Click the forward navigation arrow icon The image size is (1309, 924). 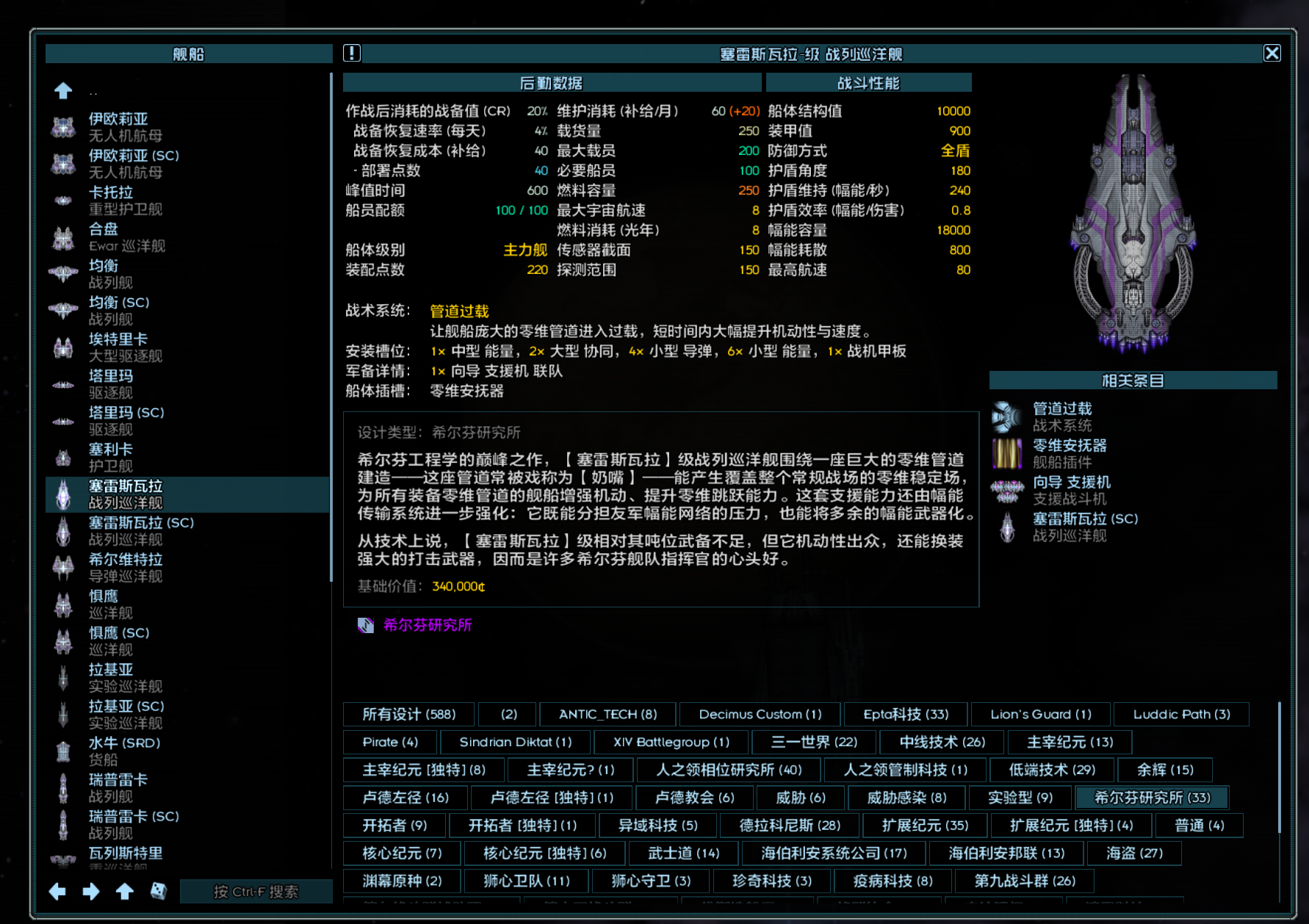(x=91, y=892)
